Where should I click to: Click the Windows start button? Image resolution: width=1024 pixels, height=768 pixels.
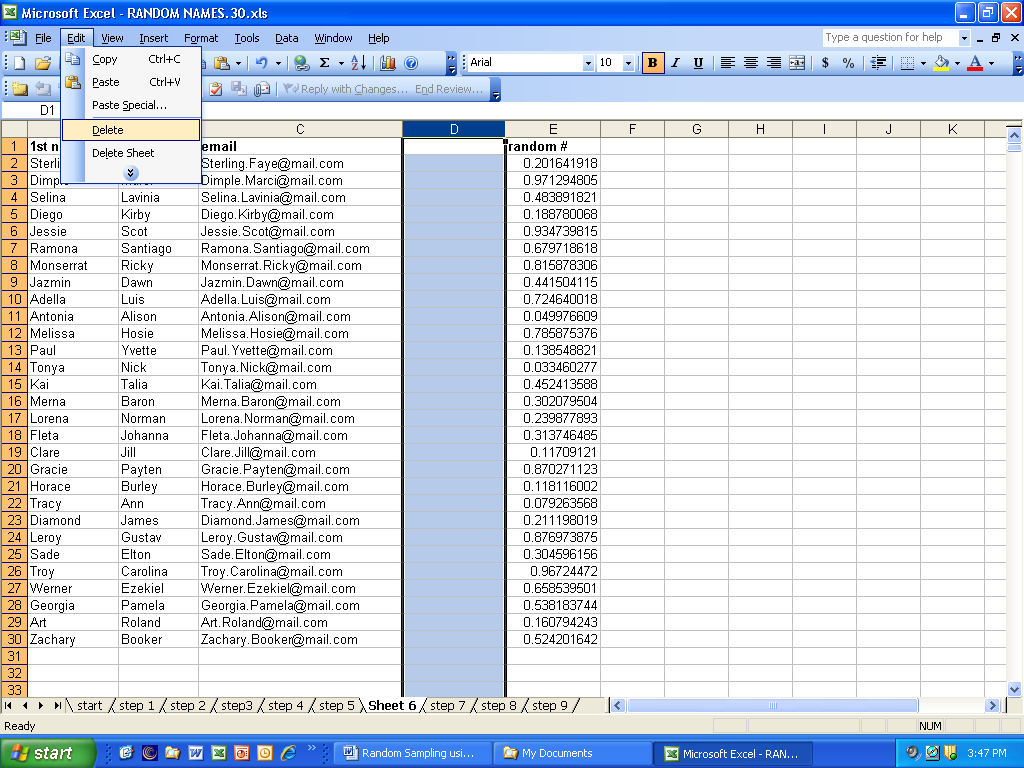click(x=47, y=753)
